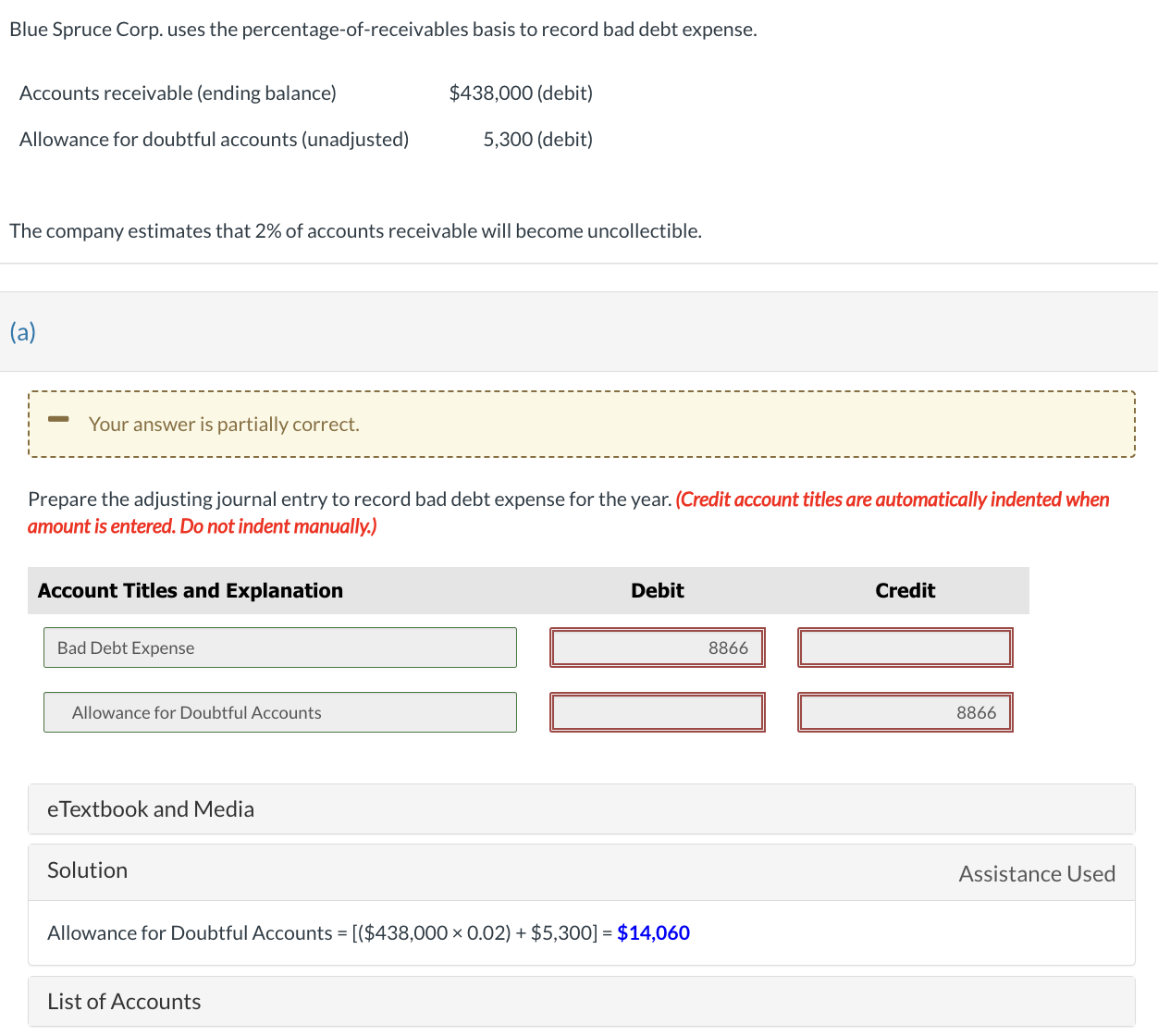Click the Bad Debt Expense account title field
Image resolution: width=1158 pixels, height=1036 pixels.
(x=280, y=647)
